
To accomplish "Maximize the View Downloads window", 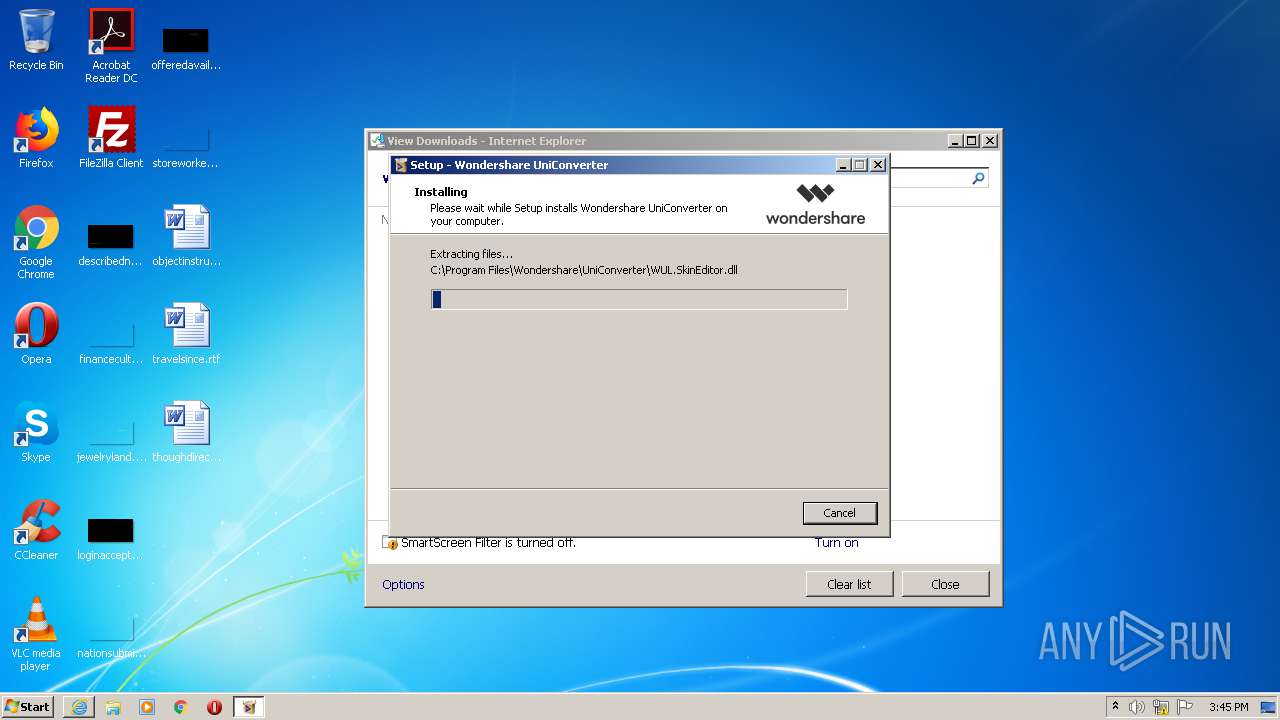I will (x=972, y=141).
